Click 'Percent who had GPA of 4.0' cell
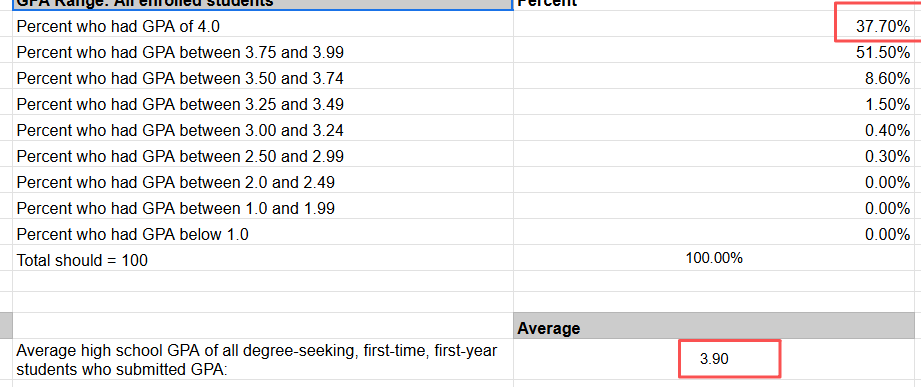Screen dimensions: 921x387 [263, 26]
